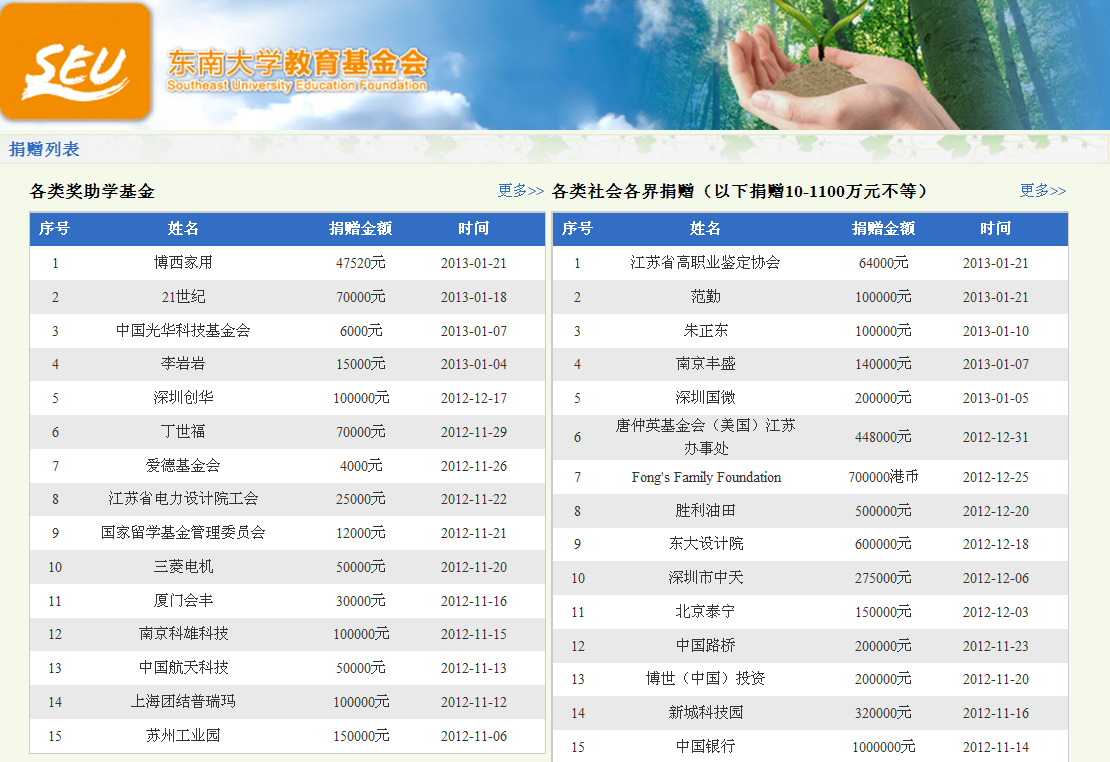Select donor name 南京科雄科技
Image resolution: width=1110 pixels, height=762 pixels.
(183, 634)
